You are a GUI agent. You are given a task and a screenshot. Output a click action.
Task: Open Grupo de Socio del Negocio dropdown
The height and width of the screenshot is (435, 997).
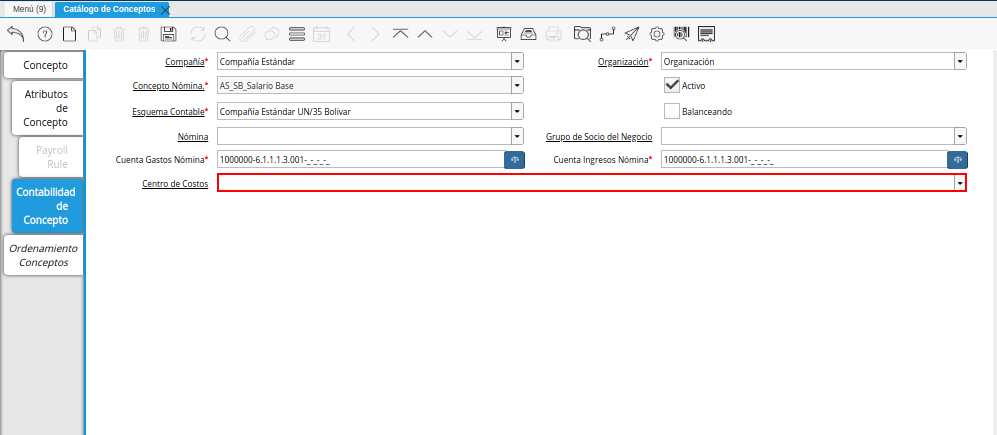(960, 136)
